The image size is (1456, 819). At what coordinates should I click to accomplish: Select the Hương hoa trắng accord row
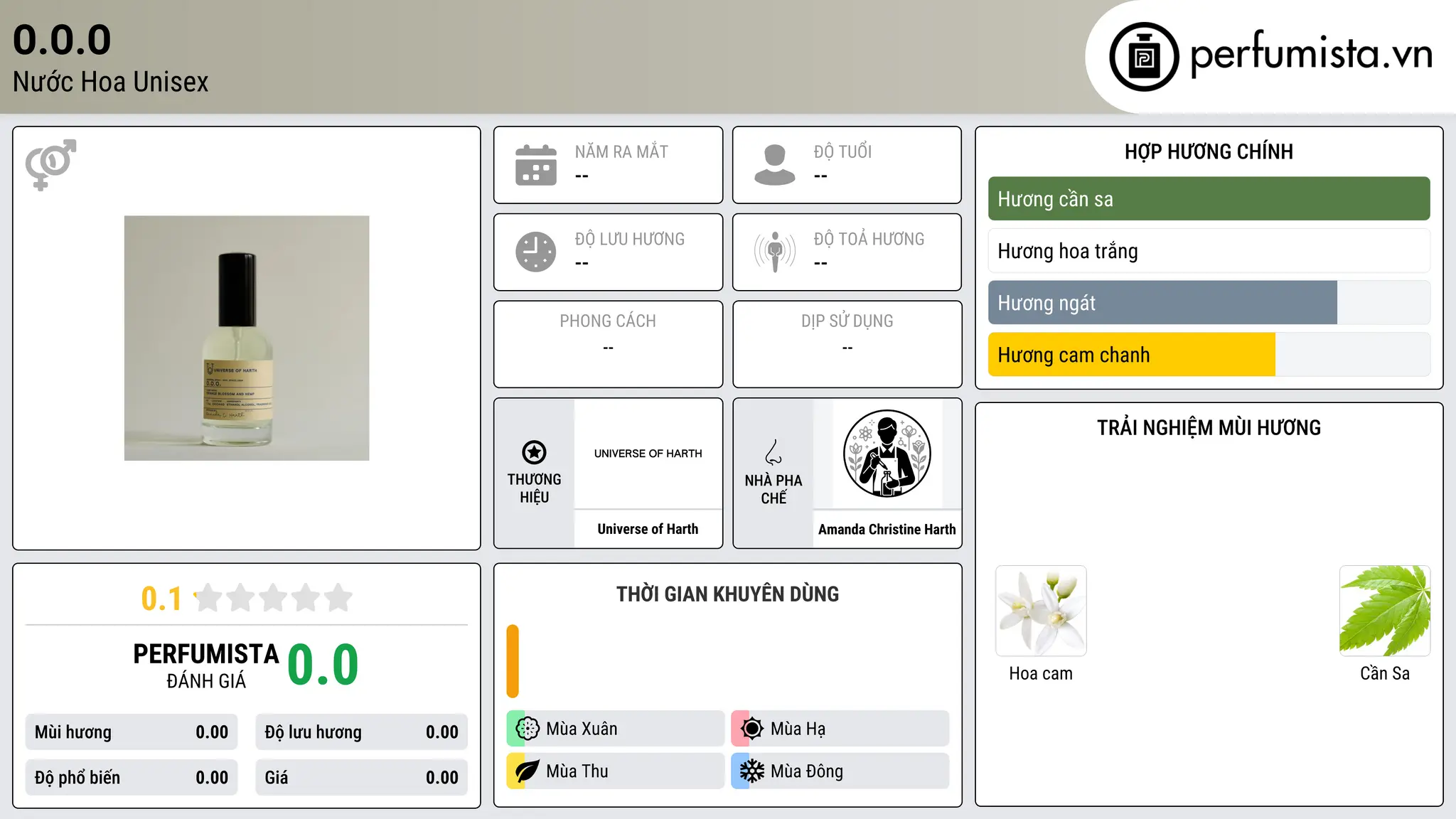pyautogui.click(x=1209, y=251)
